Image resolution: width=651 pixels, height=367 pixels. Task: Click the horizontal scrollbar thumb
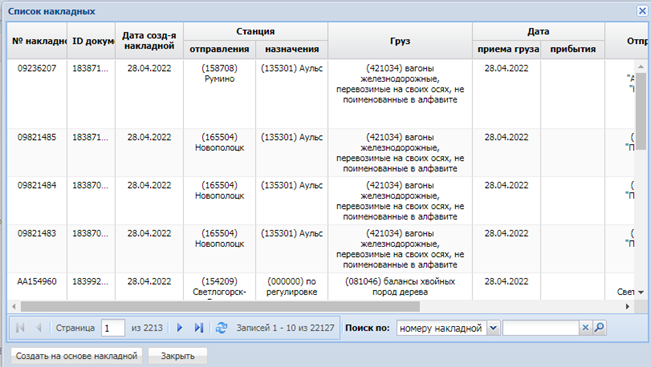220,306
